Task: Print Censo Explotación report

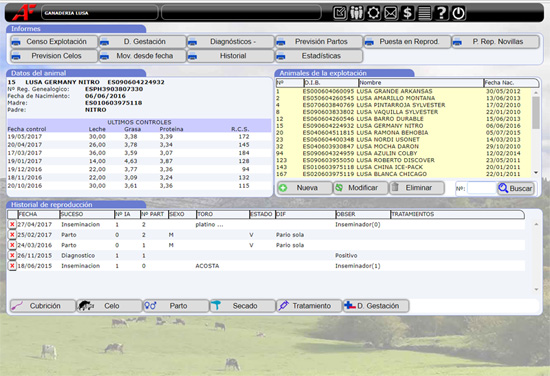Action: pos(54,42)
